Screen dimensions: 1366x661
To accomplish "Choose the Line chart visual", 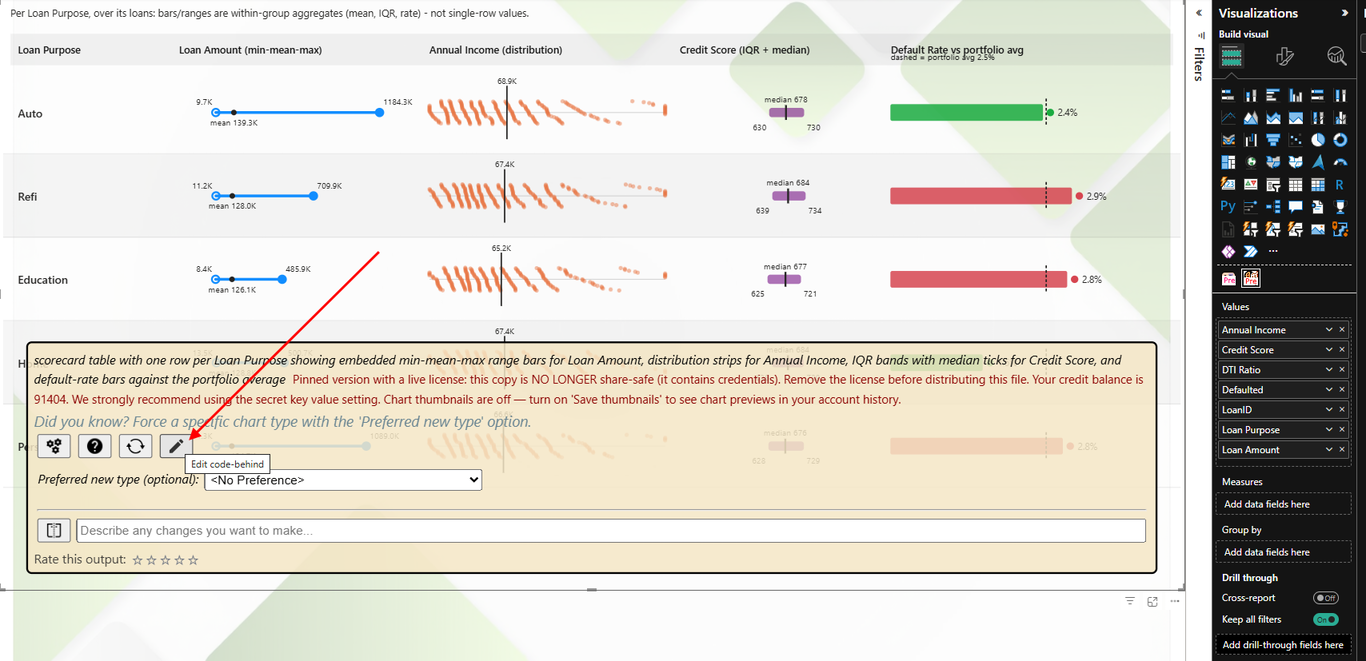I will (x=1228, y=118).
